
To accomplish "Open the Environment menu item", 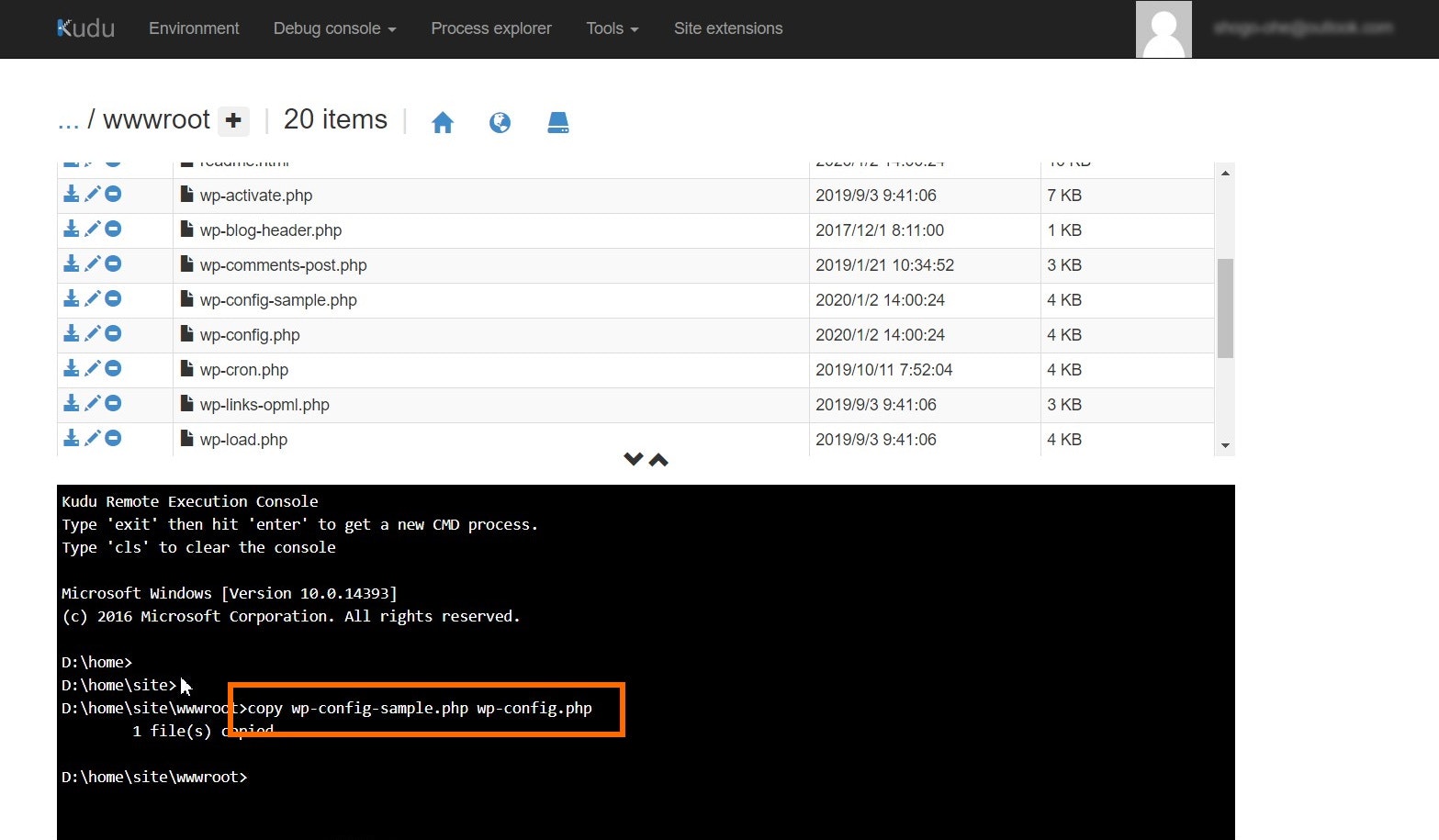I will 193,28.
